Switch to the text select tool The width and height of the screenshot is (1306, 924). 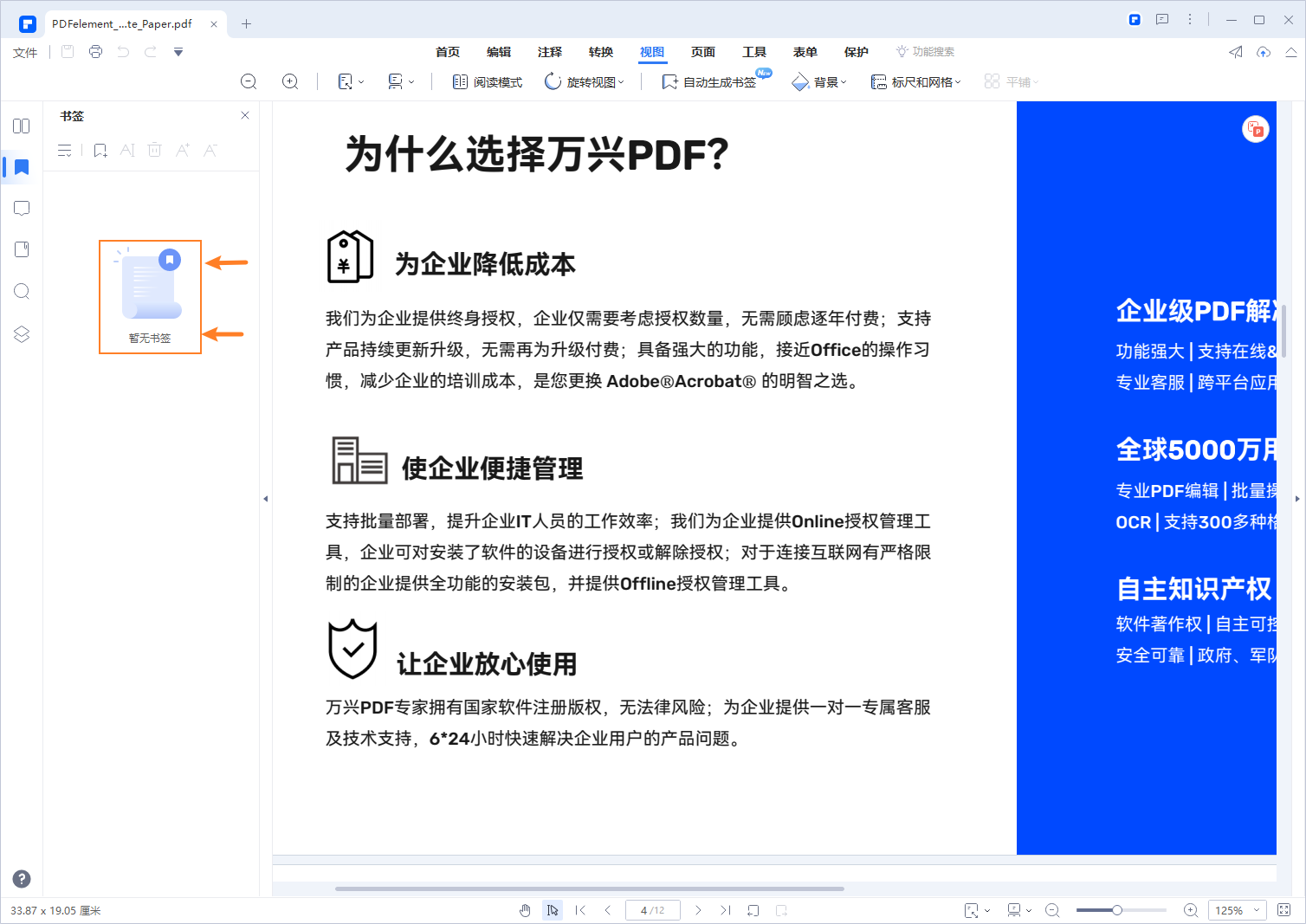553,910
